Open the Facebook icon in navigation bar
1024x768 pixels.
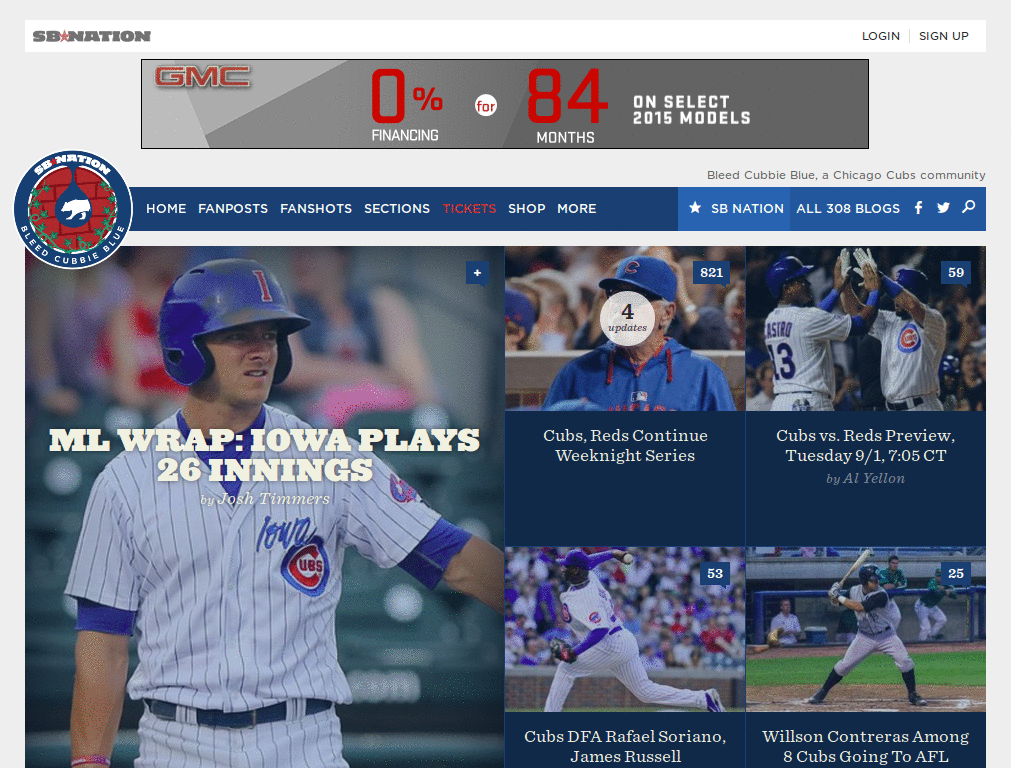918,208
